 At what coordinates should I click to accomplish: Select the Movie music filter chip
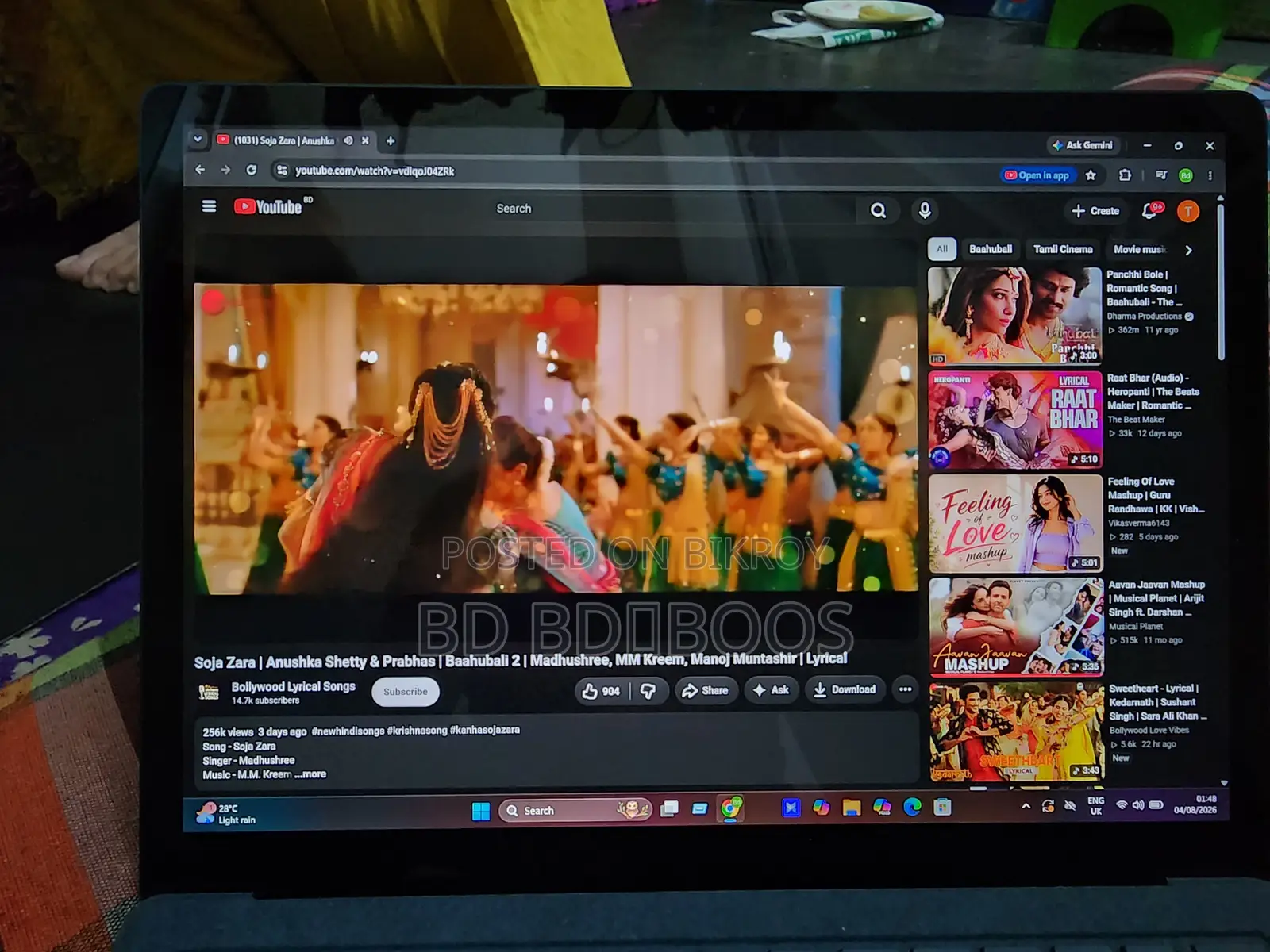pos(1140,249)
